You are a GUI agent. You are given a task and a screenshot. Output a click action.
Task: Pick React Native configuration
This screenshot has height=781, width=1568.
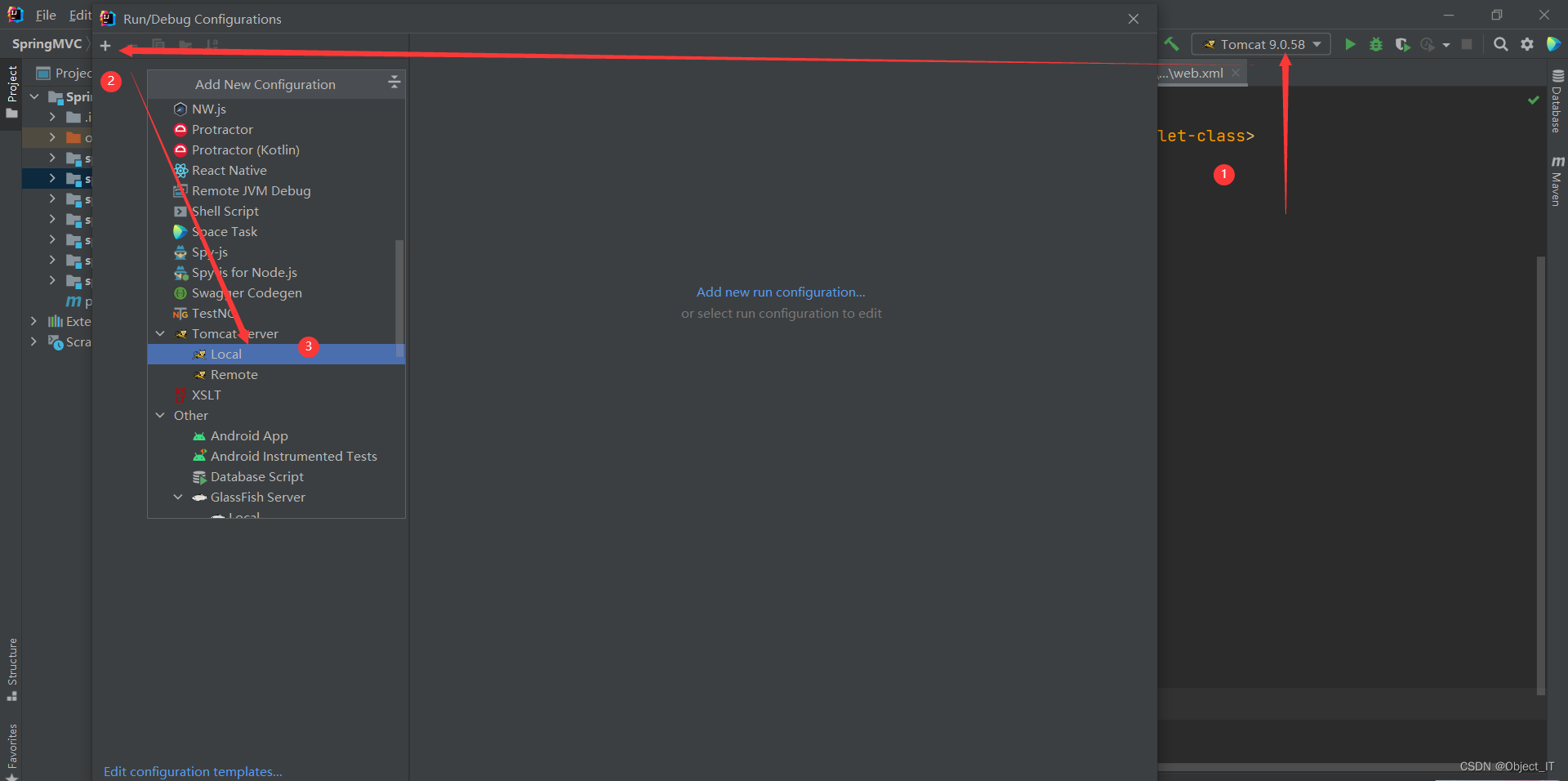pyautogui.click(x=229, y=171)
